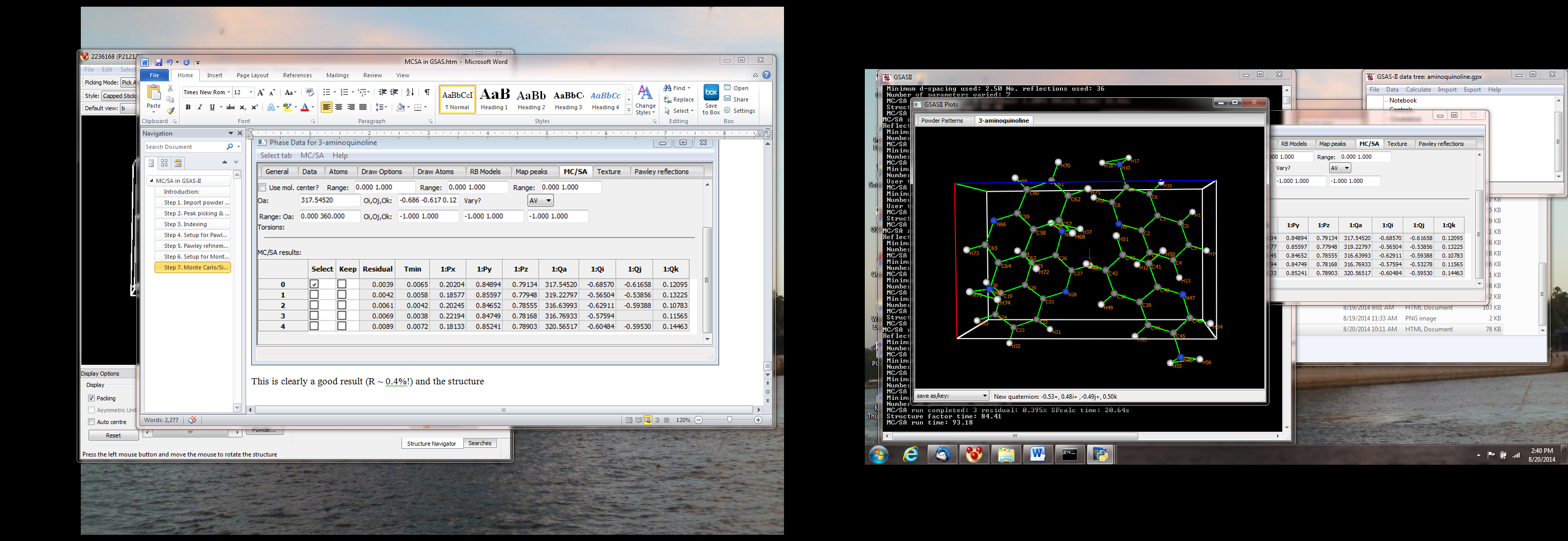Apply subscript formatting
The width and height of the screenshot is (1568, 541).
click(x=242, y=107)
